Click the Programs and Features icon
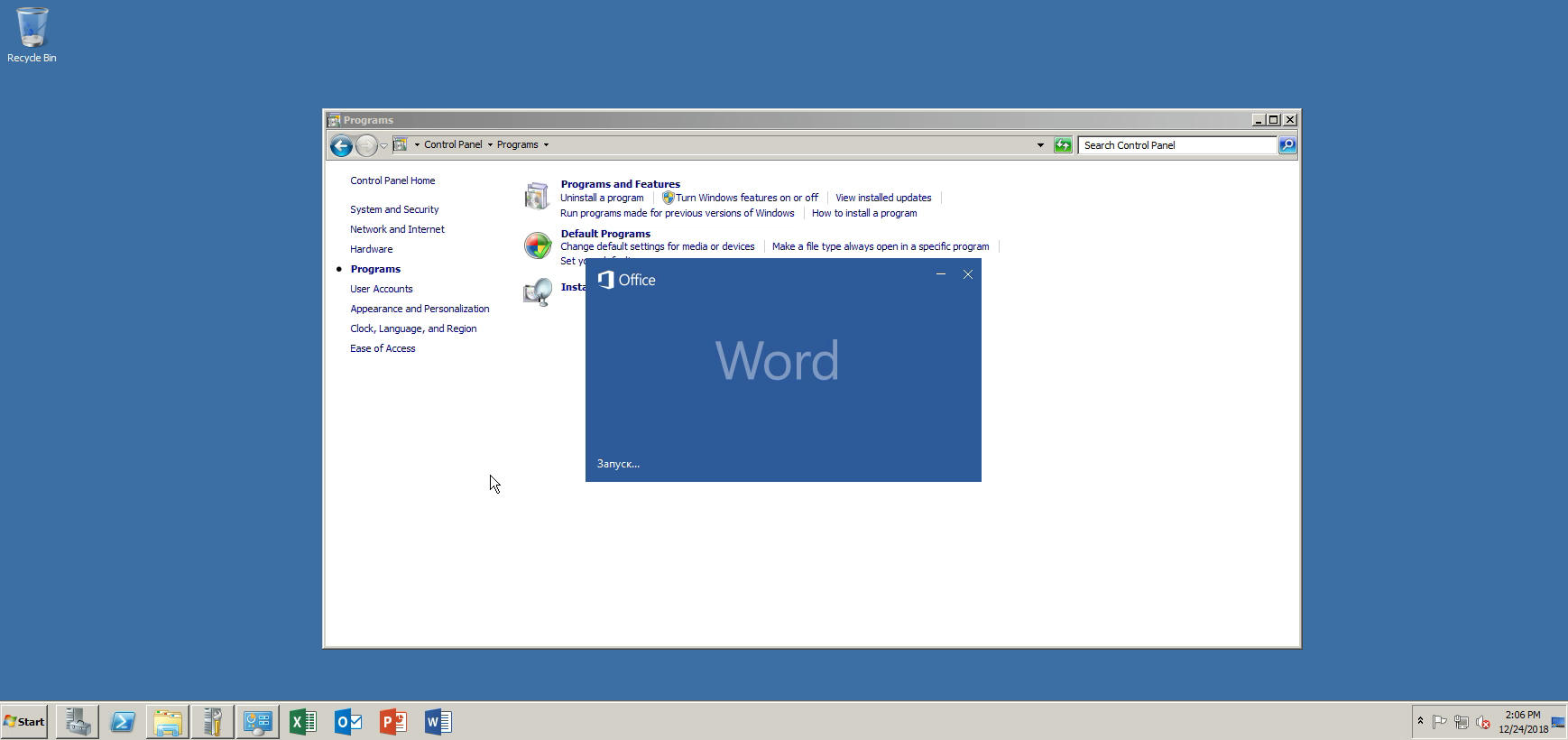Viewport: 1568px width, 740px height. tap(537, 196)
